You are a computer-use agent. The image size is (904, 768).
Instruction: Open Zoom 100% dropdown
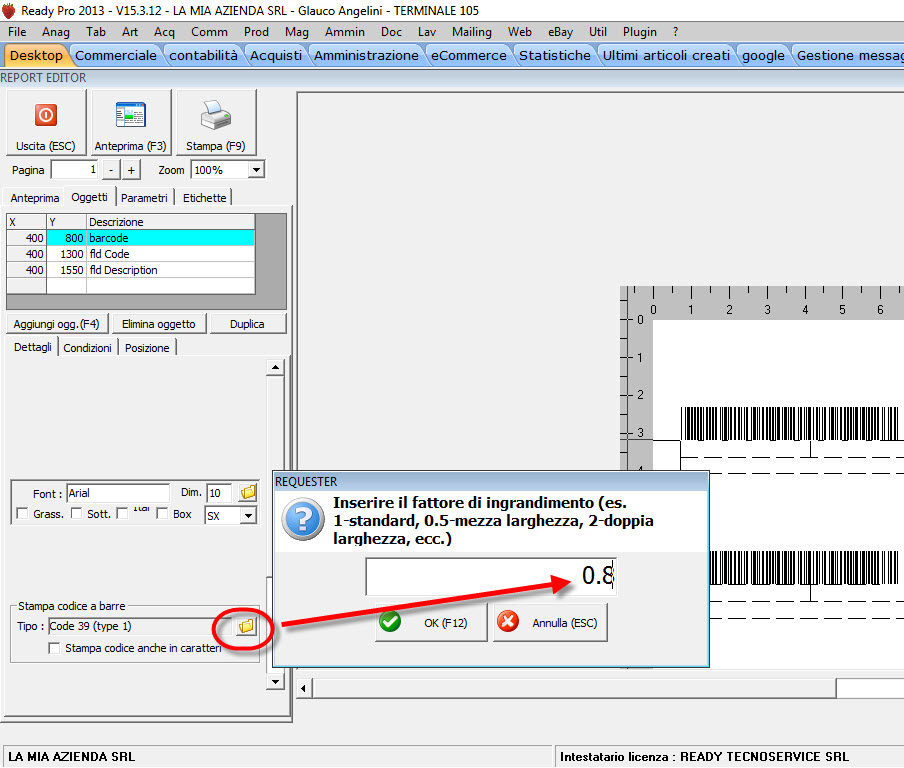pos(256,170)
